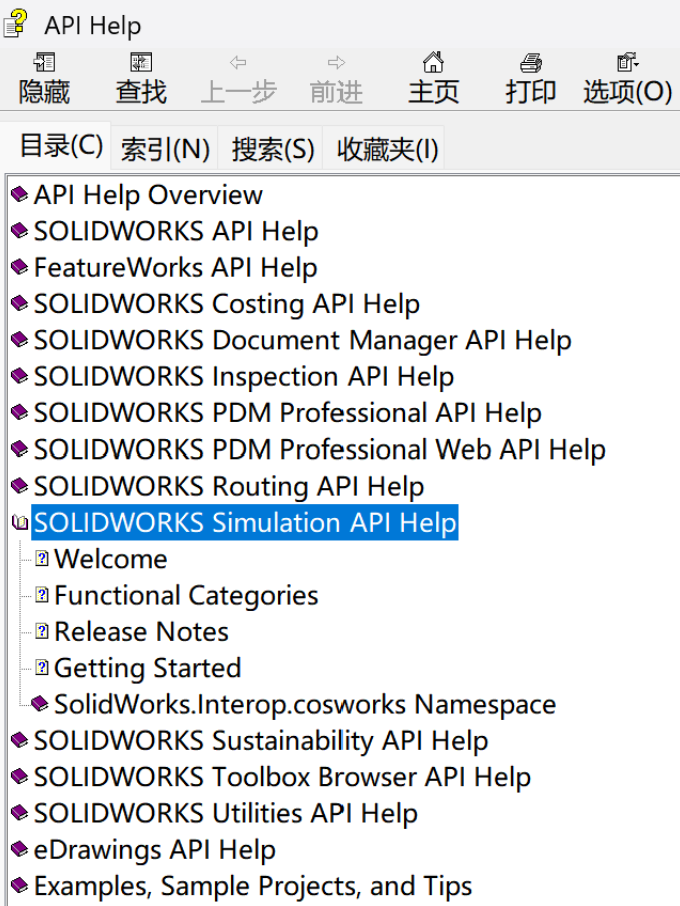
Task: Open the Release Notes topic
Action: pos(141,632)
